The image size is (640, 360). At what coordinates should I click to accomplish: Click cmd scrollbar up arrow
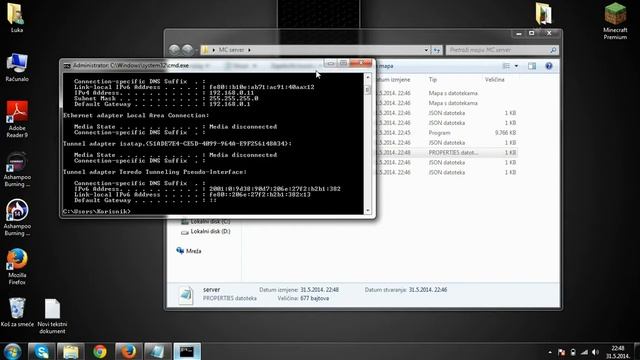(x=368, y=77)
